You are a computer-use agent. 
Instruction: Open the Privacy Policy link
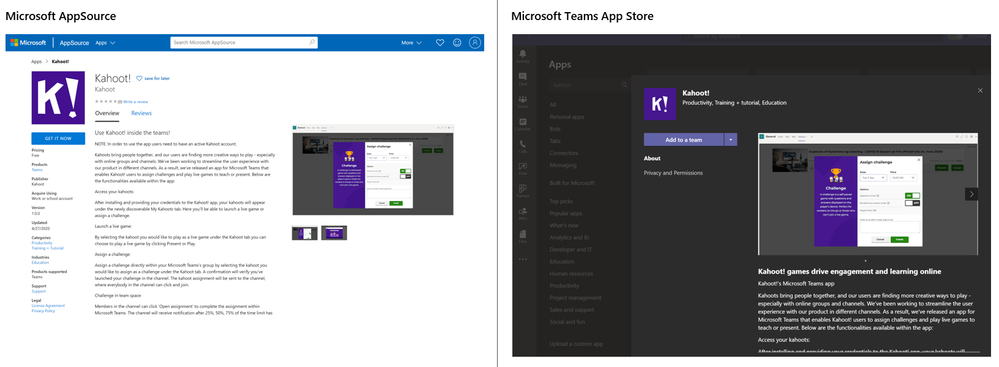[43, 311]
